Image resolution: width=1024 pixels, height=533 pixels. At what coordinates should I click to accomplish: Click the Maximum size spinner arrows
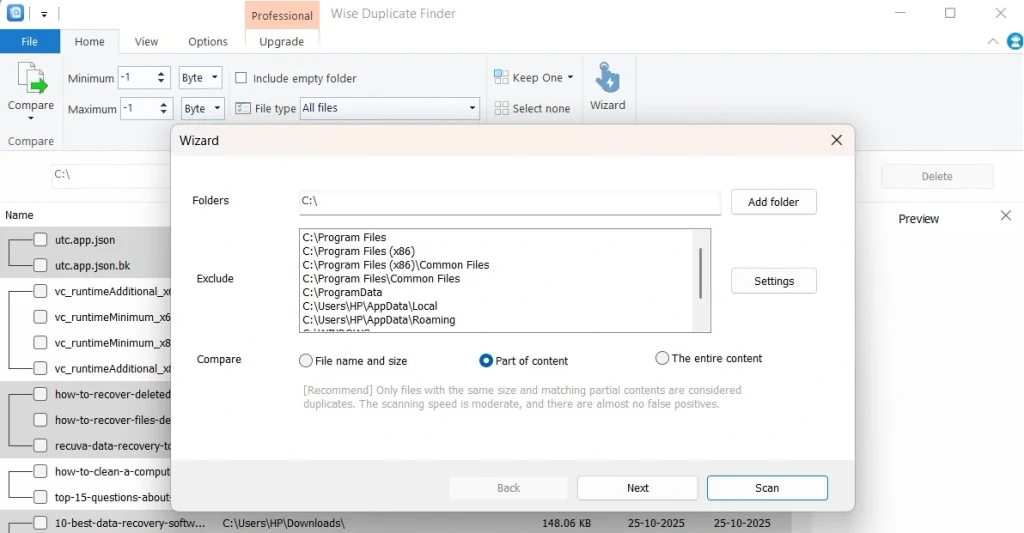click(163, 108)
